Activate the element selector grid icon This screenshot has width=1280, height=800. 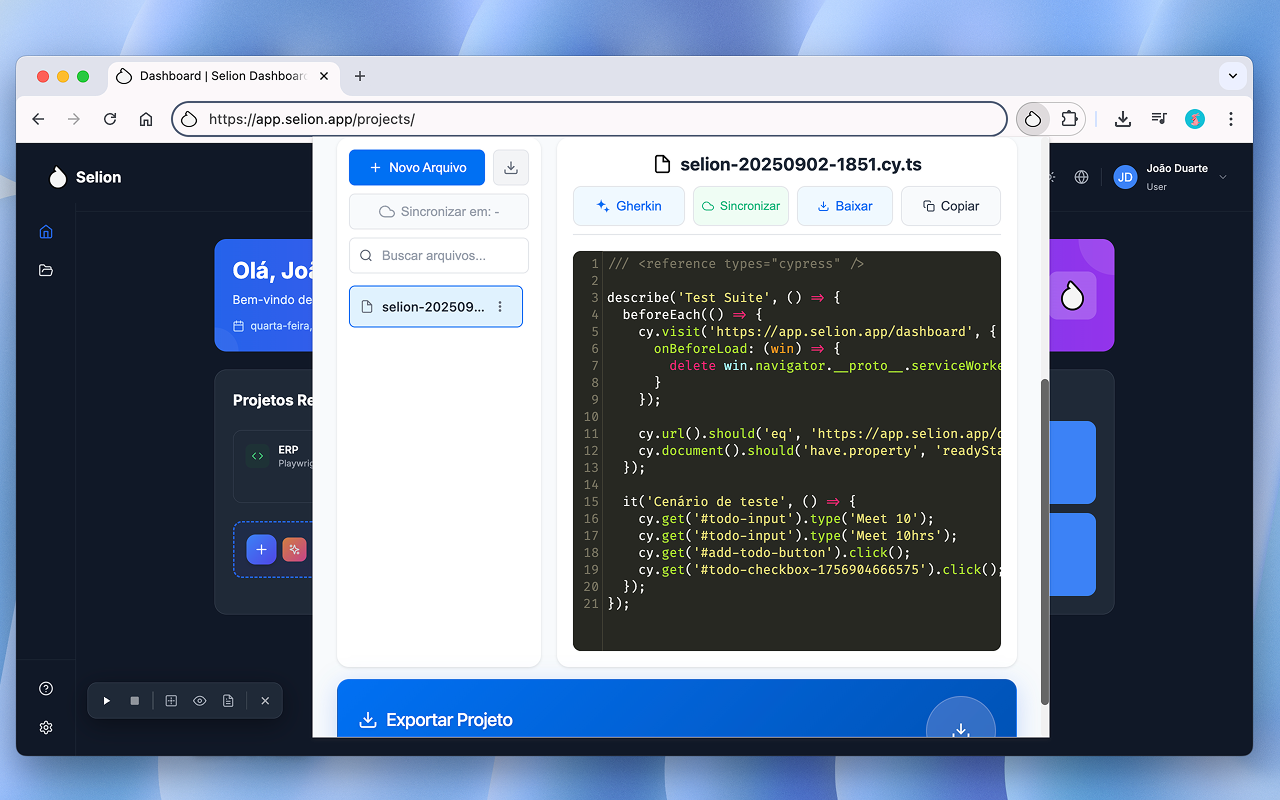click(x=171, y=701)
